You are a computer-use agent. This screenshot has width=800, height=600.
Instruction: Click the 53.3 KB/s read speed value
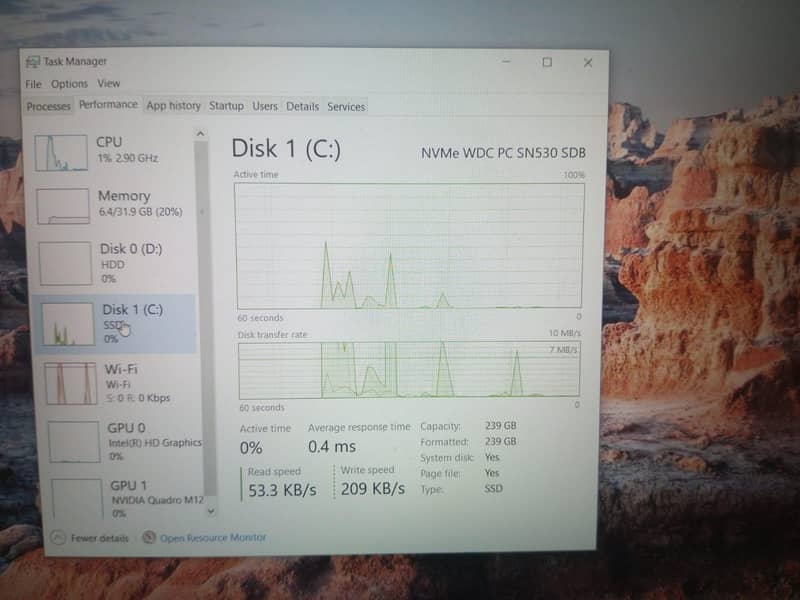tap(282, 490)
